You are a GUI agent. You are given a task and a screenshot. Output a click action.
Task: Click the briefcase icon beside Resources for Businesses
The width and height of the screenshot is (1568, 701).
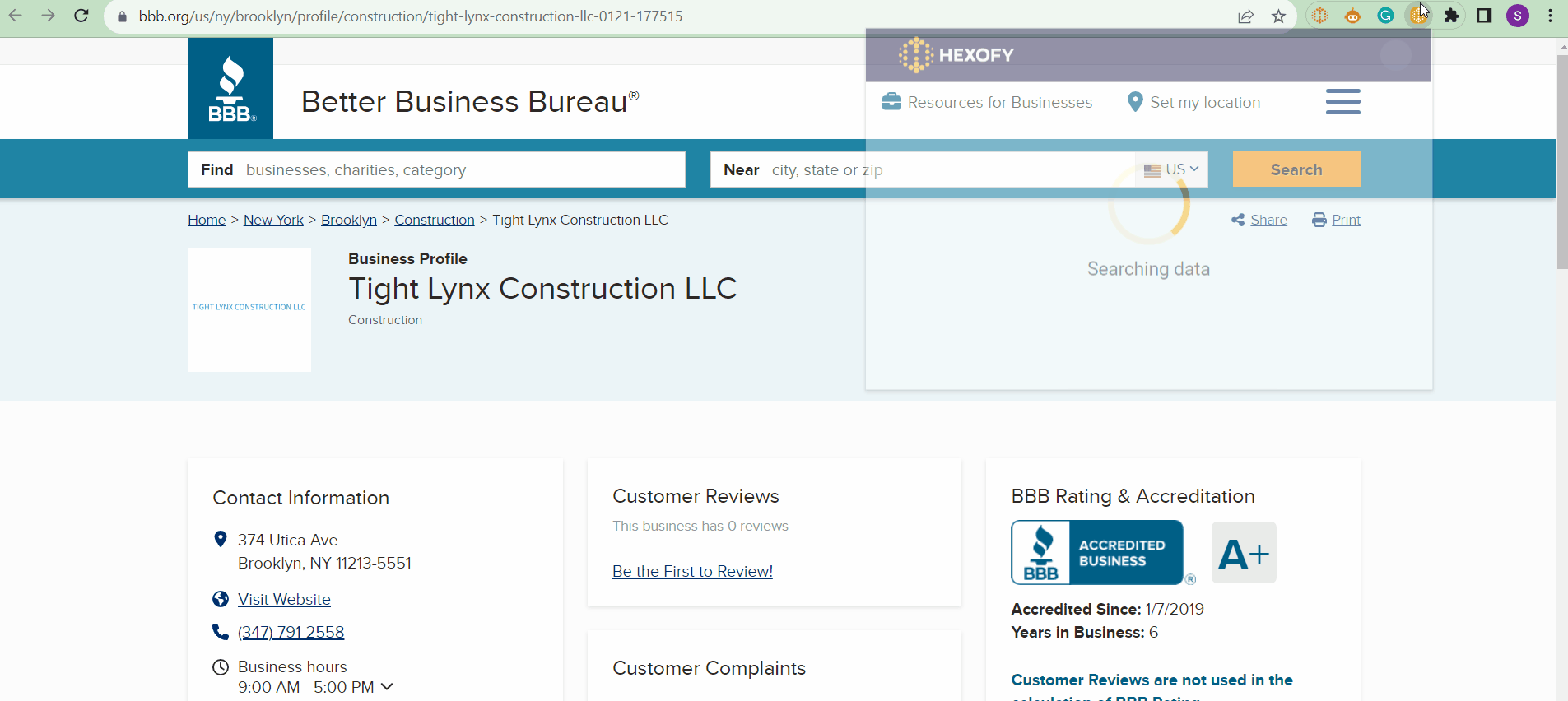click(x=891, y=102)
